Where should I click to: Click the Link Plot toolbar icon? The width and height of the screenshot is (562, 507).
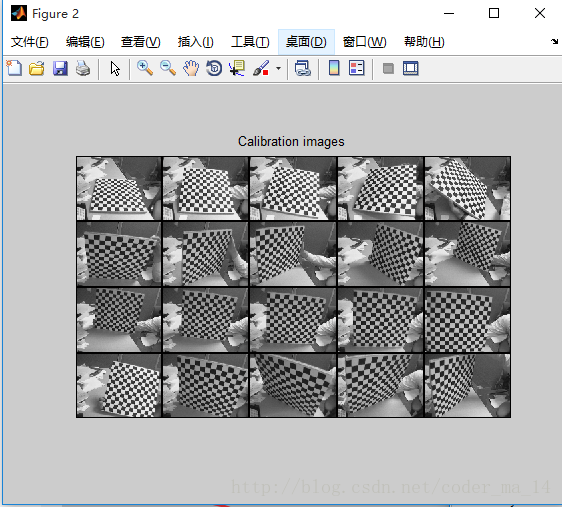click(x=303, y=68)
